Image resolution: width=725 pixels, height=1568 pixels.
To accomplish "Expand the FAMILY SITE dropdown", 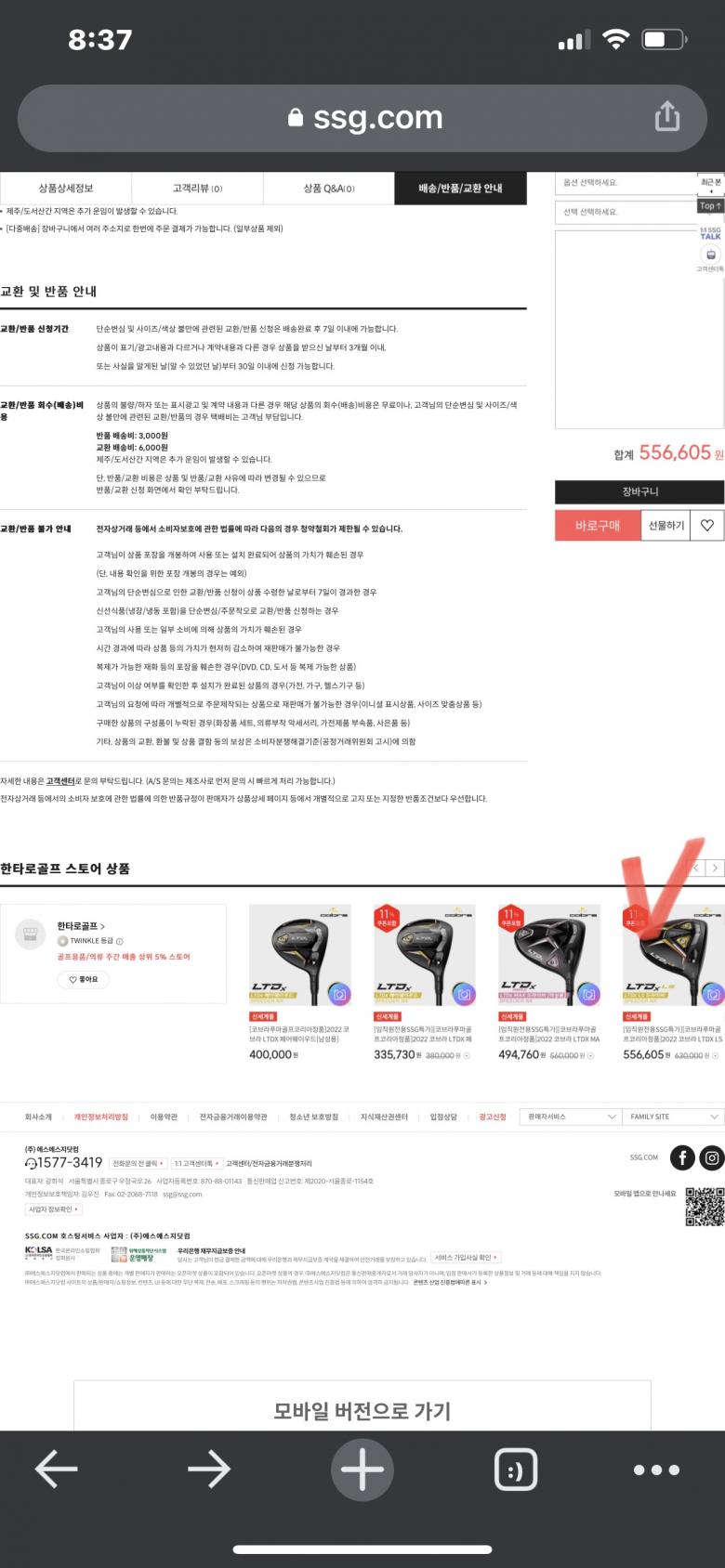I will [x=674, y=1117].
